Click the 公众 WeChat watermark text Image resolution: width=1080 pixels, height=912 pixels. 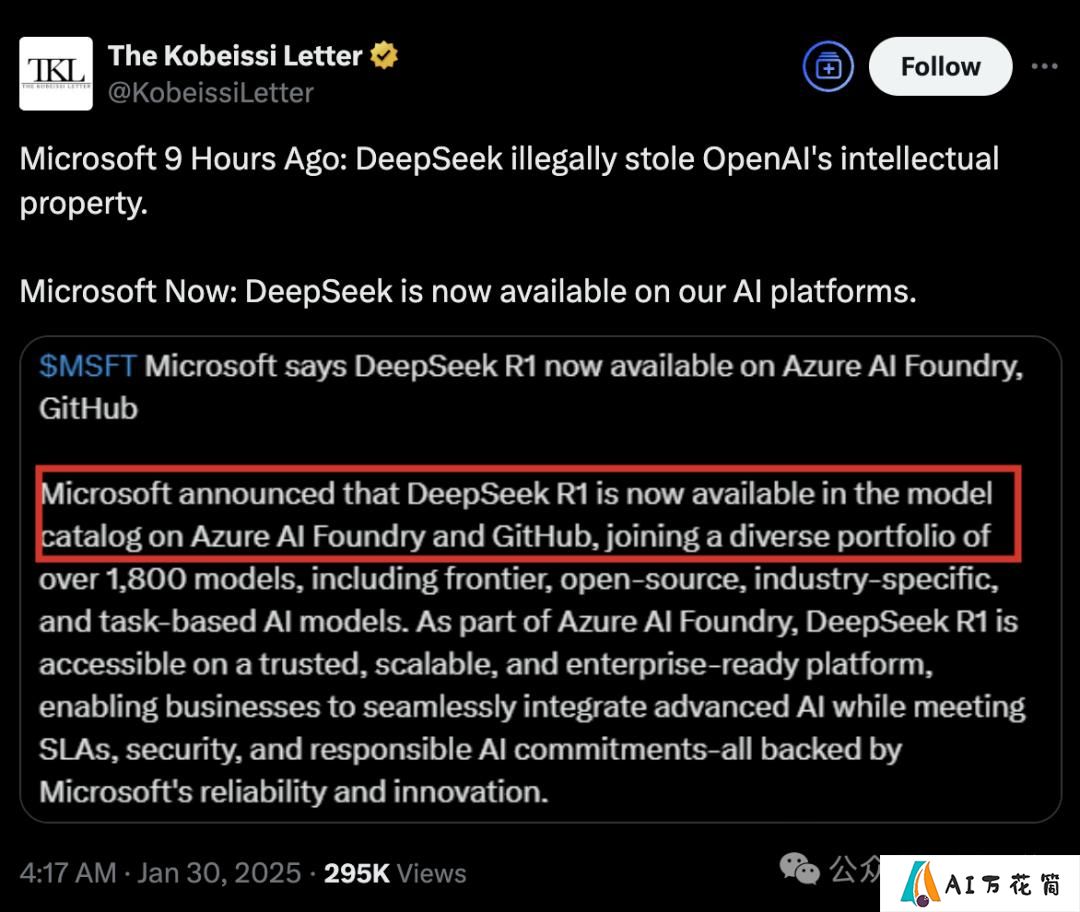pos(854,868)
